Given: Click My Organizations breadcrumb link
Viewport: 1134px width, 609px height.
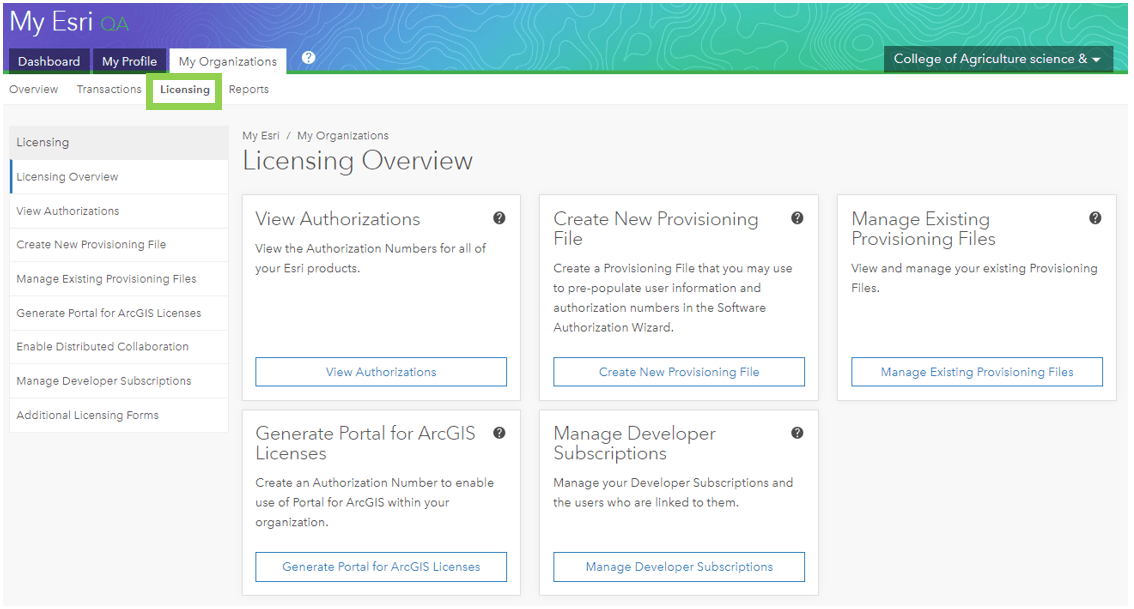Looking at the screenshot, I should pos(343,136).
